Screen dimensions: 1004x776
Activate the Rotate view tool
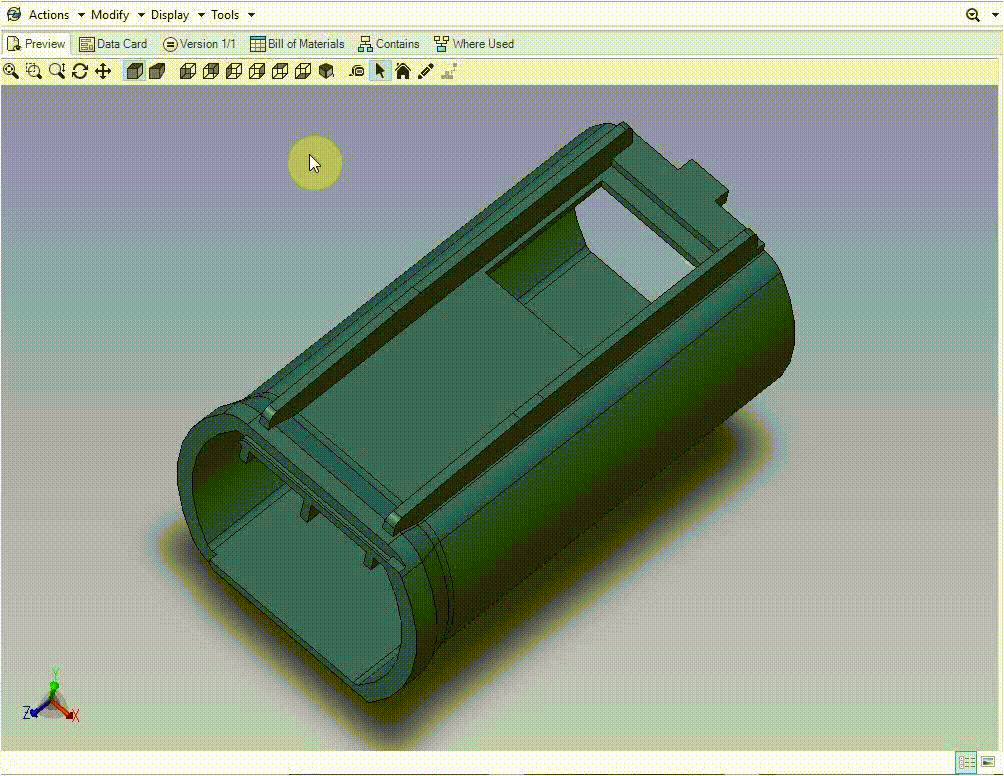80,71
